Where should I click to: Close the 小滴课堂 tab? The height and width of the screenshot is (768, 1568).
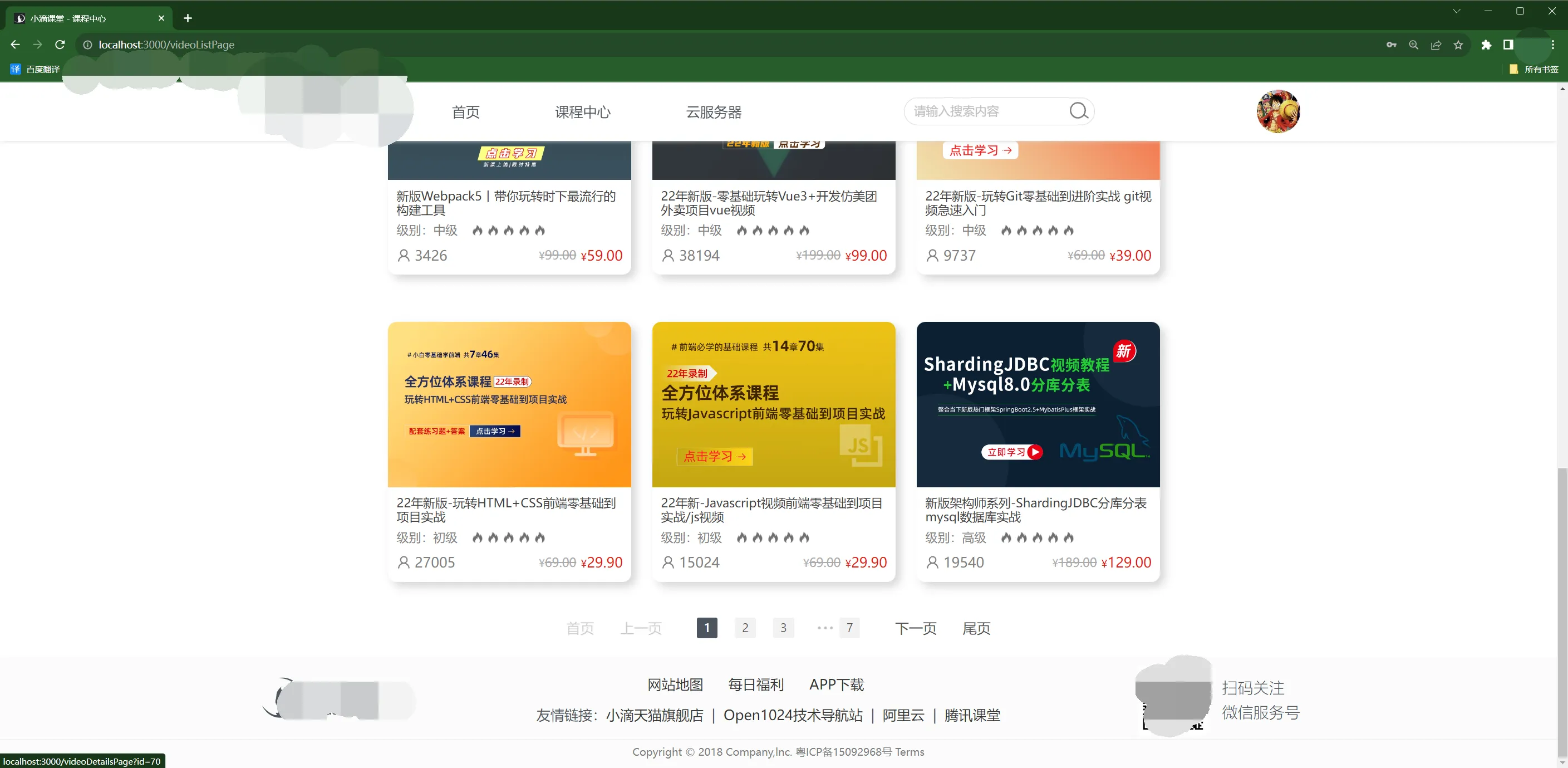[x=161, y=18]
